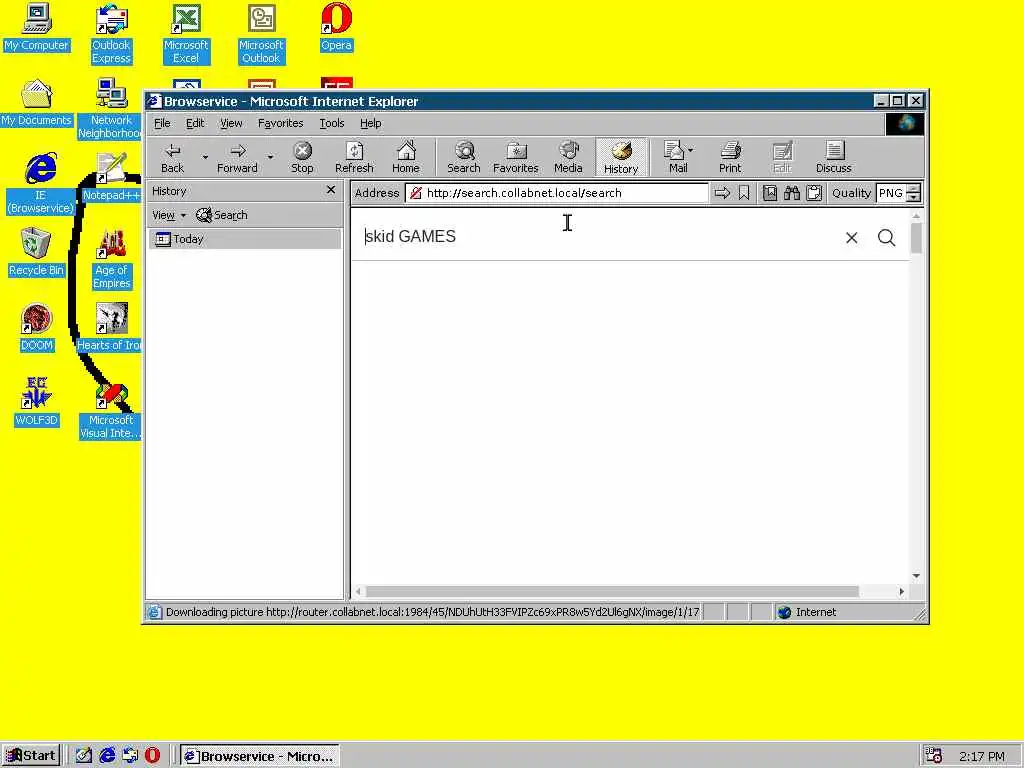This screenshot has height=768, width=1024.
Task: Expand the Today history entry
Action: (244, 239)
